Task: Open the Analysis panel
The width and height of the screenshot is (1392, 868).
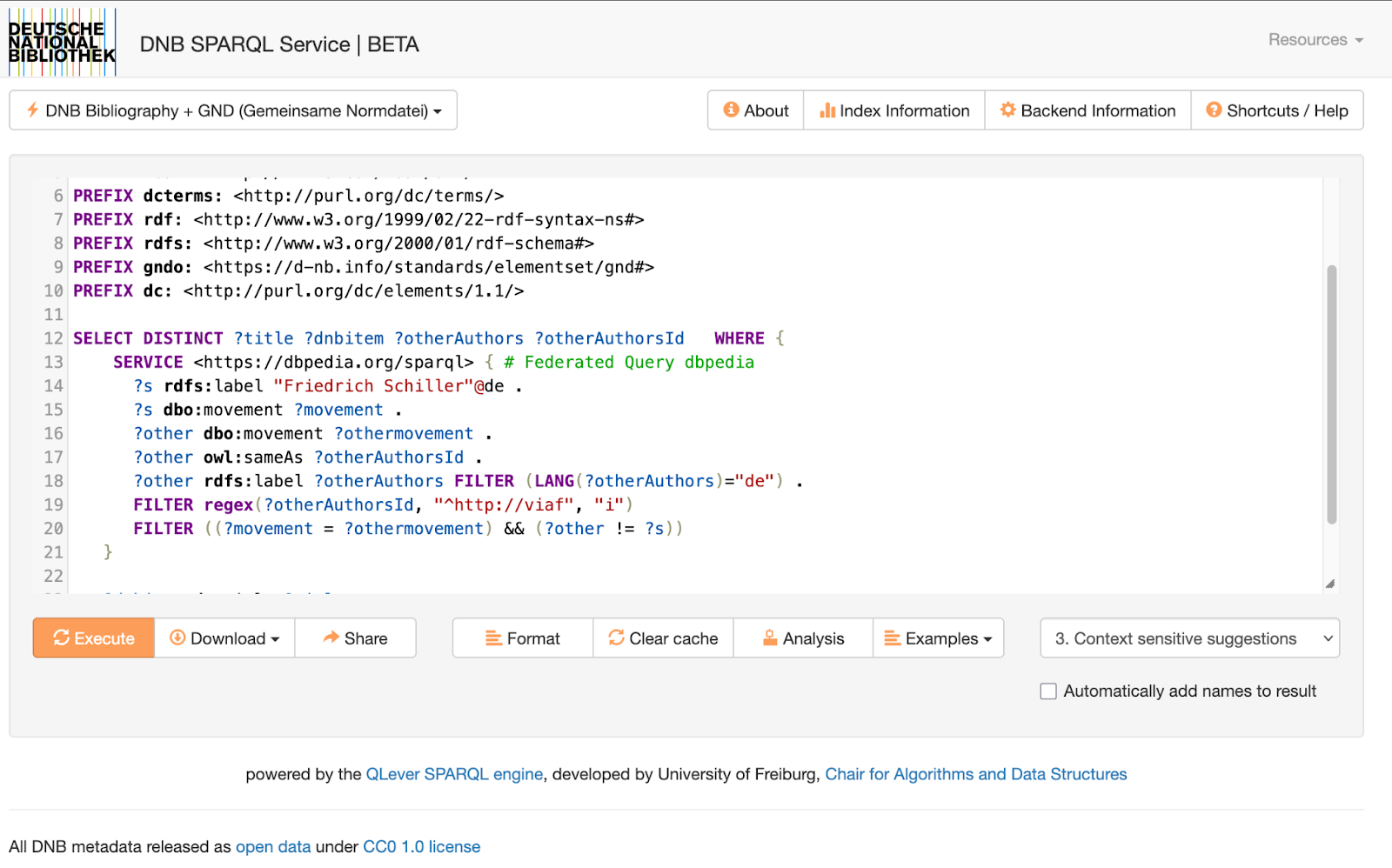Action: [803, 638]
